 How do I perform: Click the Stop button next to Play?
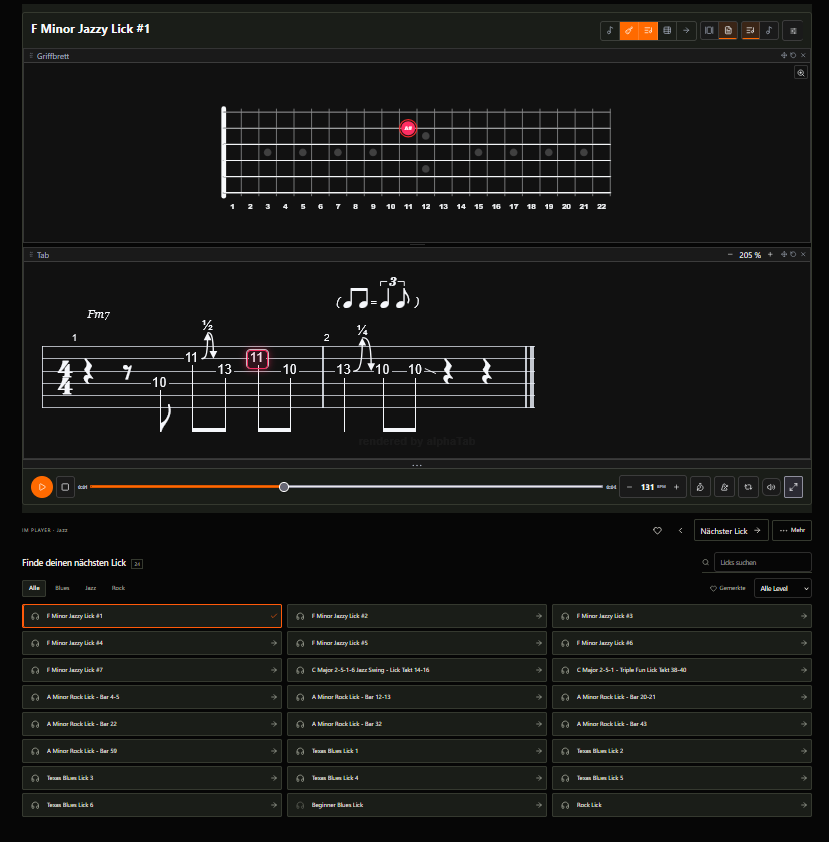coord(65,487)
